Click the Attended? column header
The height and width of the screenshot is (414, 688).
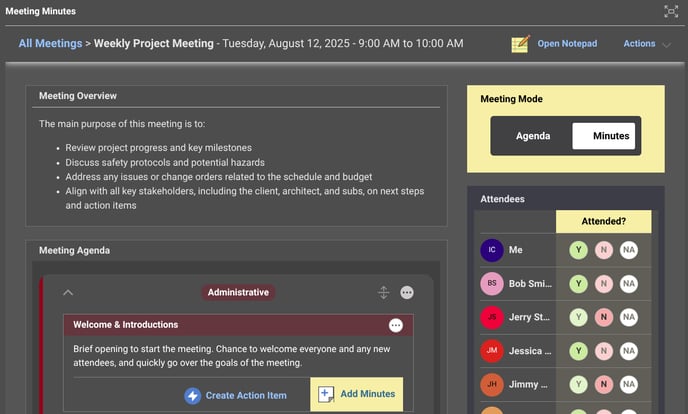coord(603,221)
